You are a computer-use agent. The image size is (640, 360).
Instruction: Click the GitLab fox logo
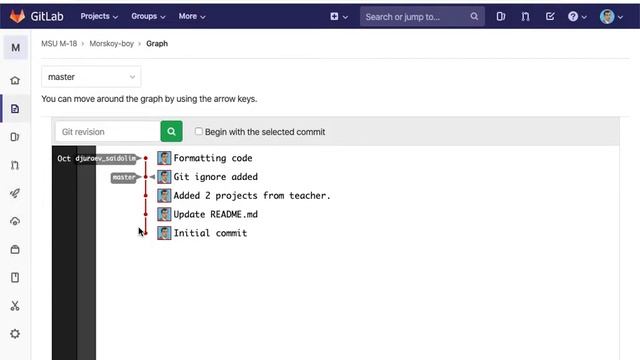tap(17, 16)
